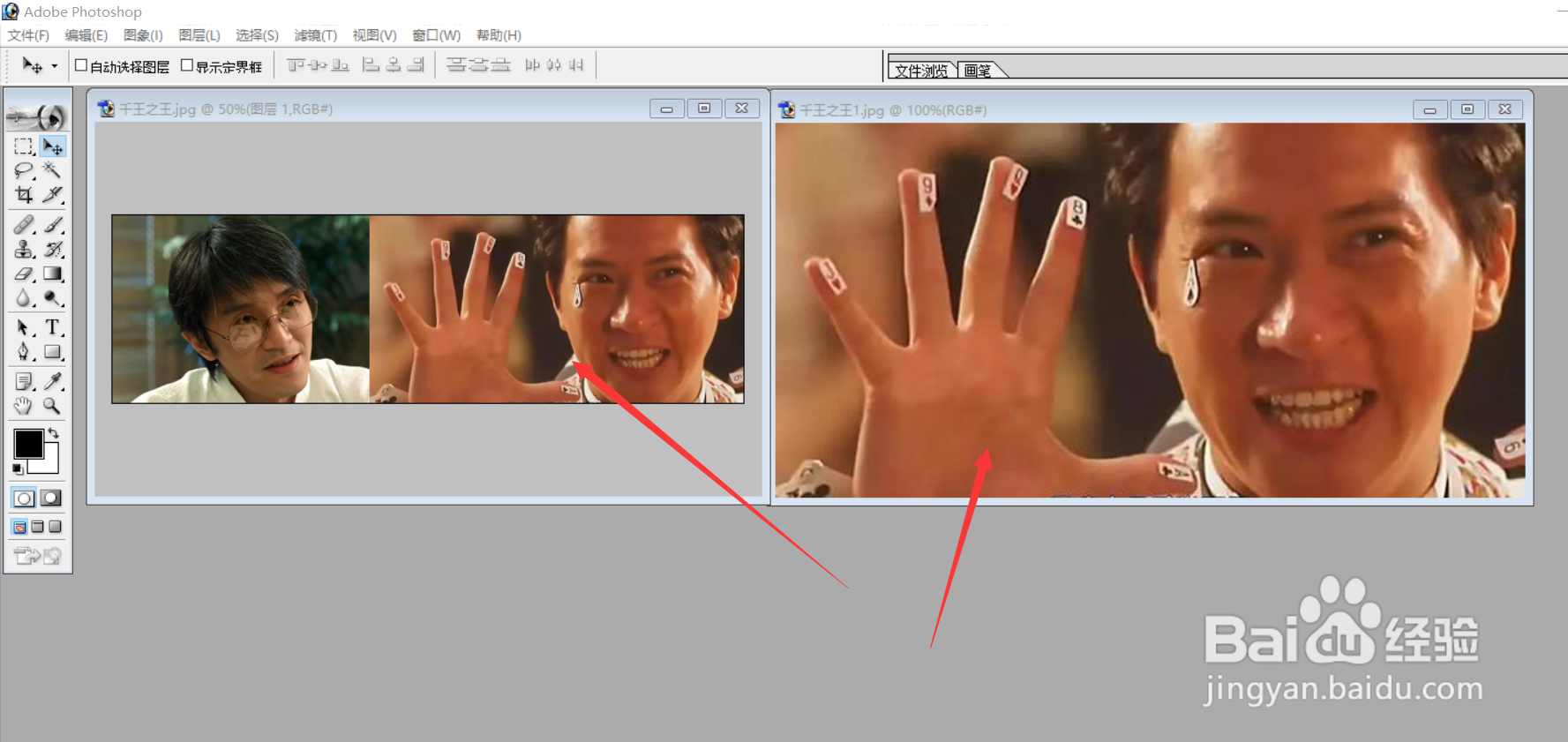Viewport: 1568px width, 742px height.
Task: Toggle 自动选择图层 checkbox
Action: tap(81, 65)
